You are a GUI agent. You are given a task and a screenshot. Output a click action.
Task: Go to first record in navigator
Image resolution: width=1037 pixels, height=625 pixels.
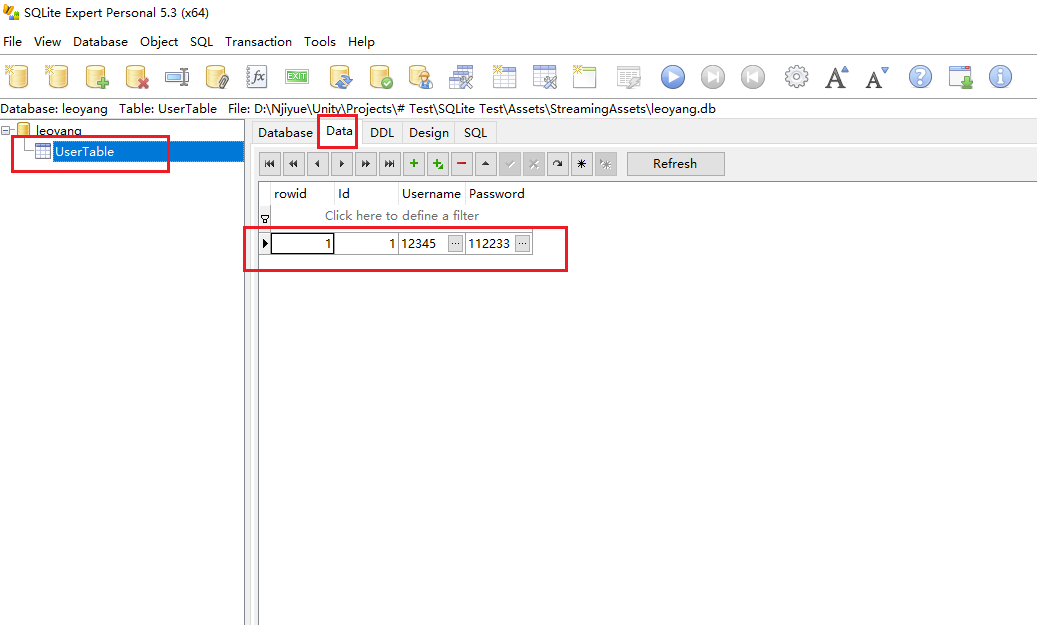270,163
